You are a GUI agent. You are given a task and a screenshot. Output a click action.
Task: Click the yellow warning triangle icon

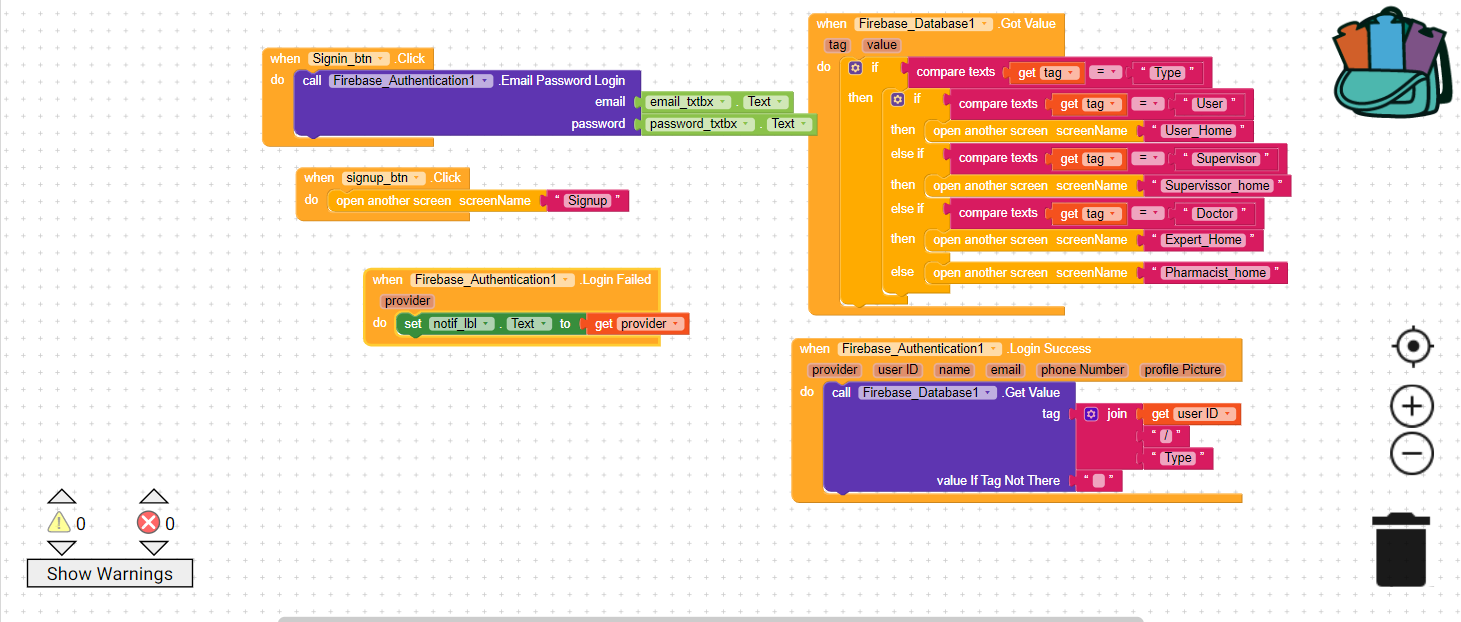point(59,522)
